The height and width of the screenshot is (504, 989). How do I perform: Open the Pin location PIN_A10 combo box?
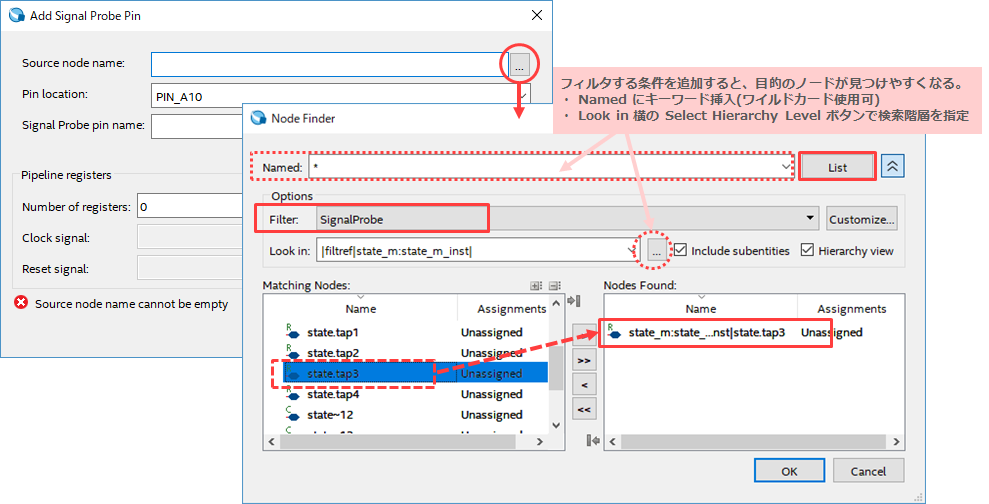341,97
